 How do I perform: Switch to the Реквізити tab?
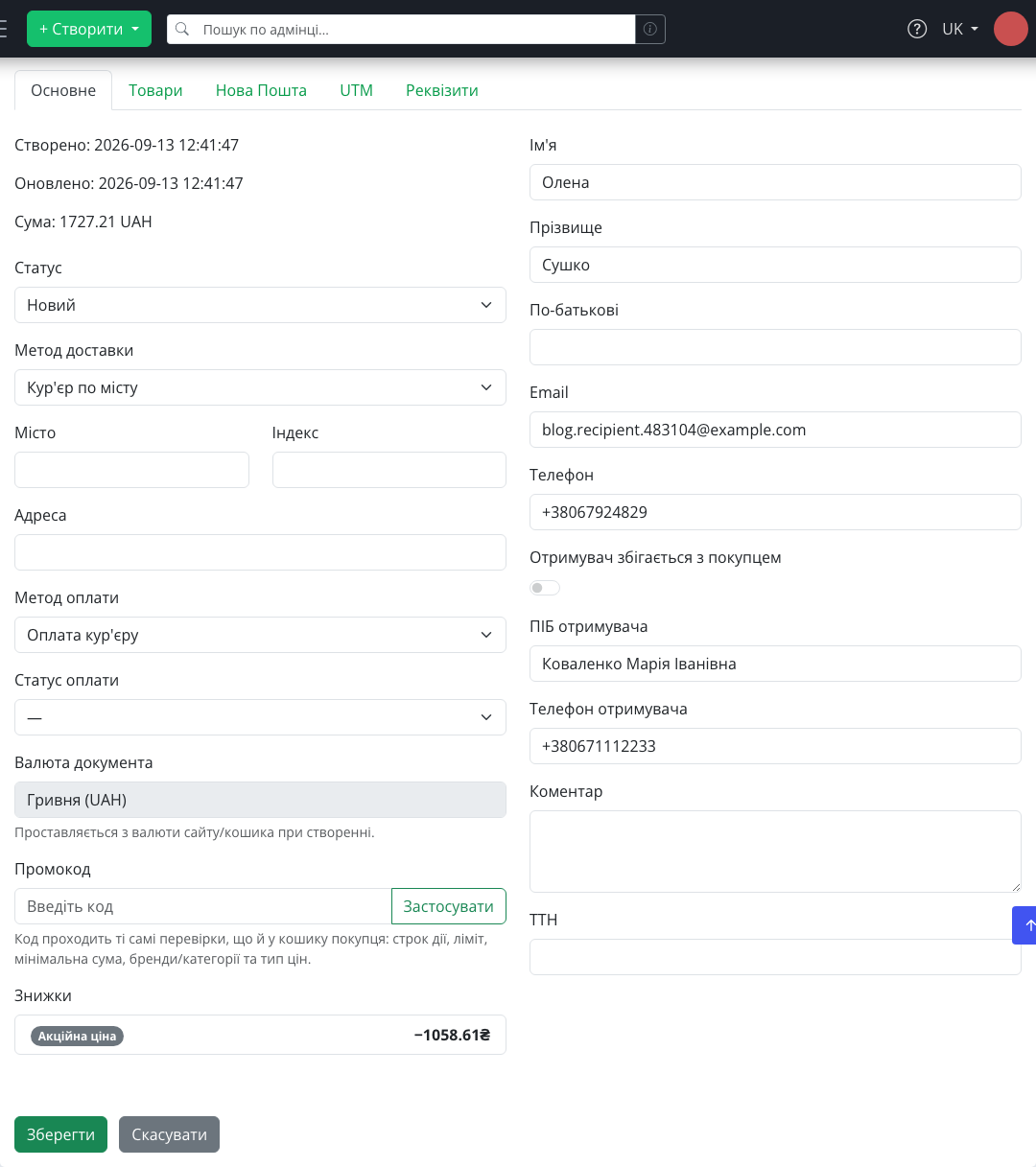(441, 90)
